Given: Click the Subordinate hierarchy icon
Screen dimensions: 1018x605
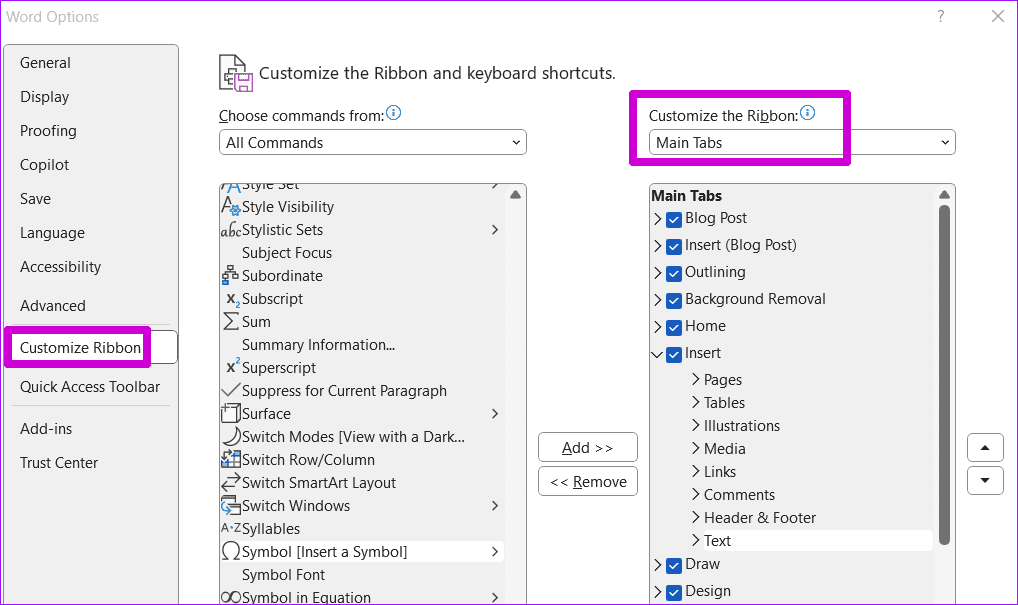Looking at the screenshot, I should pyautogui.click(x=230, y=275).
